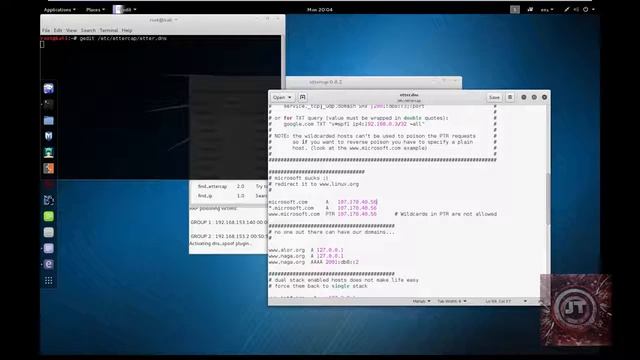Viewport: 640px width, 360px height.
Task: Open the gedit hamburger menu icon
Action: click(x=510, y=97)
